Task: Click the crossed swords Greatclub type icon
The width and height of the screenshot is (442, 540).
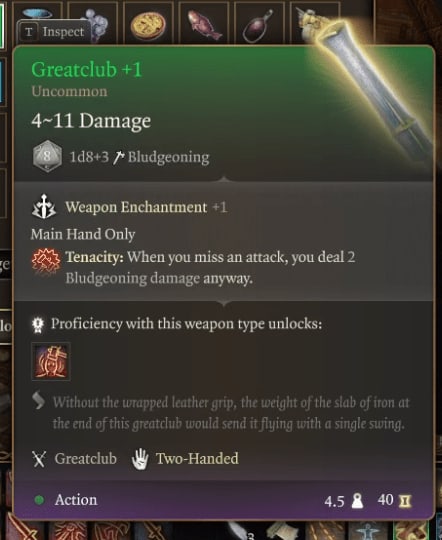Action: (x=39, y=459)
